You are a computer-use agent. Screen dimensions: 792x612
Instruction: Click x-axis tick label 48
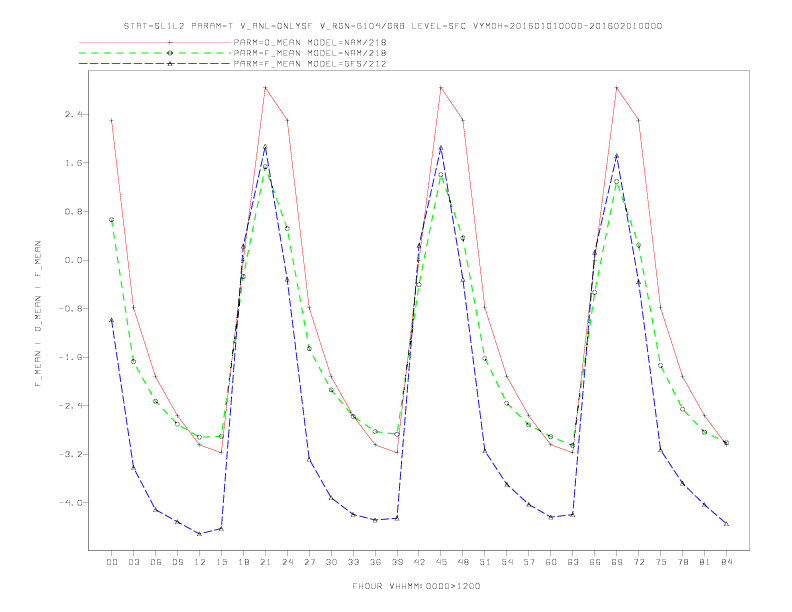[463, 562]
